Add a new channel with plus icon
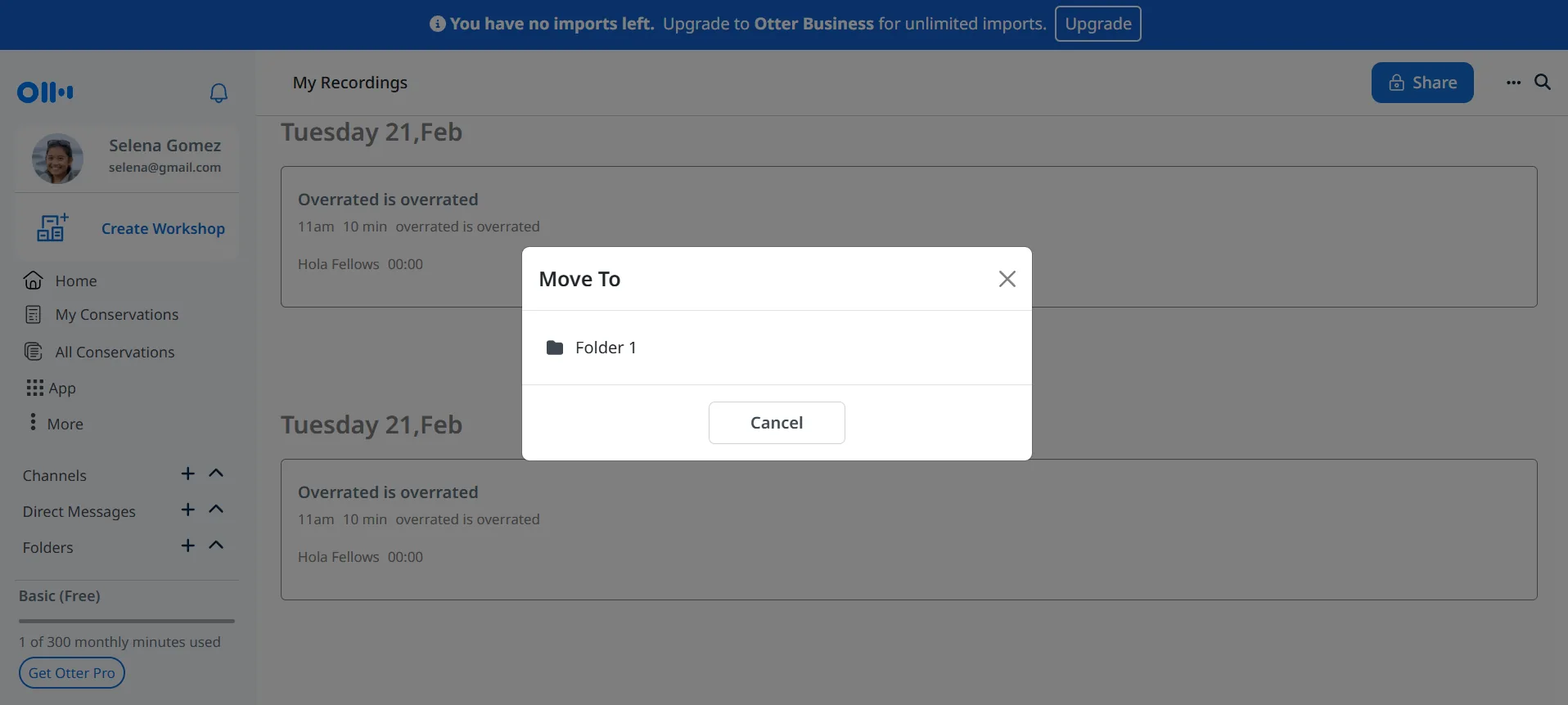The image size is (1568, 705). tap(188, 474)
